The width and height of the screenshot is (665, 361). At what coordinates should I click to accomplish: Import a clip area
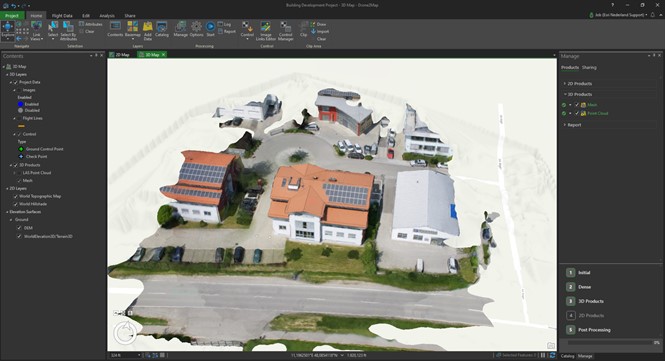(x=320, y=31)
